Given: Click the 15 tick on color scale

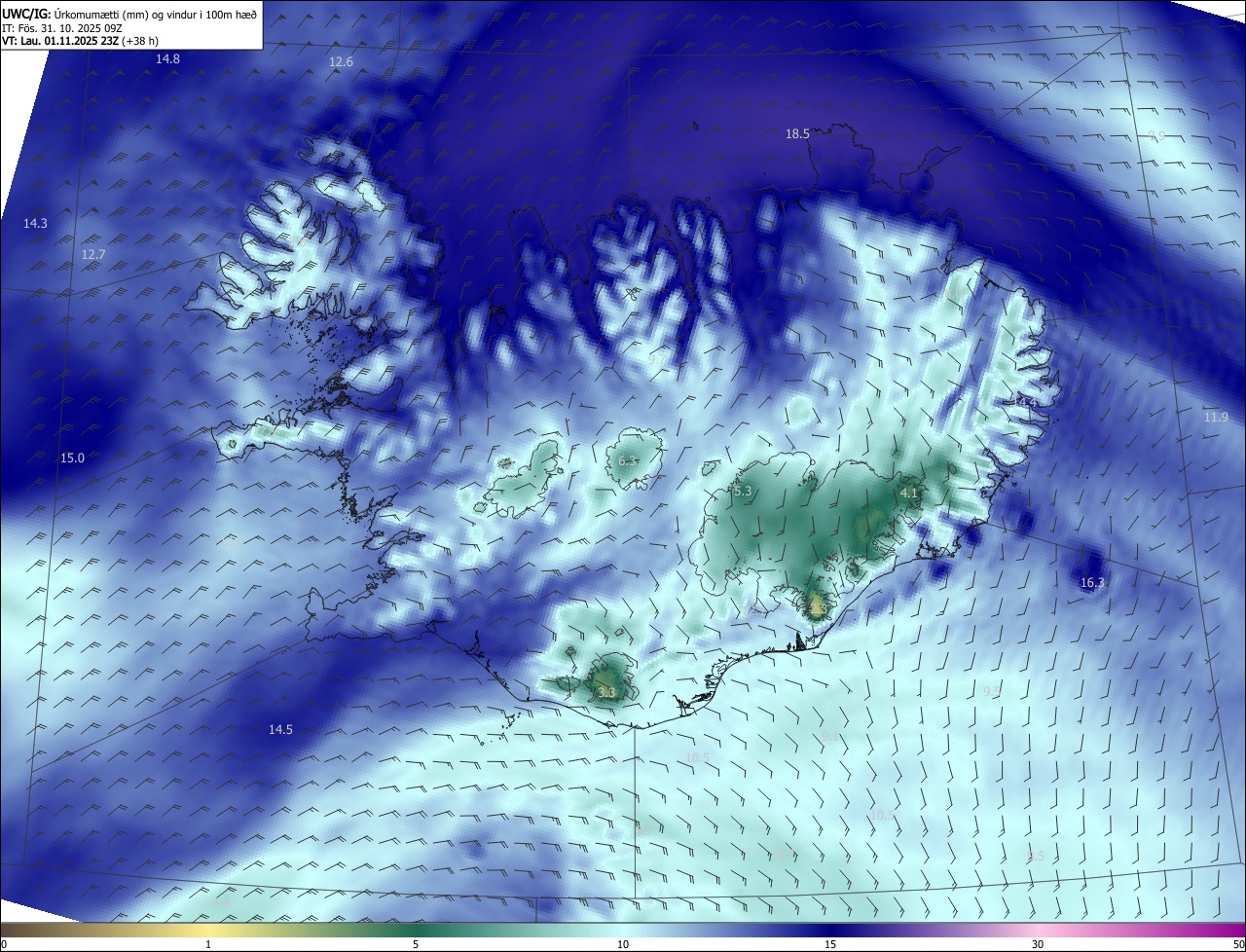Looking at the screenshot, I should [830, 945].
